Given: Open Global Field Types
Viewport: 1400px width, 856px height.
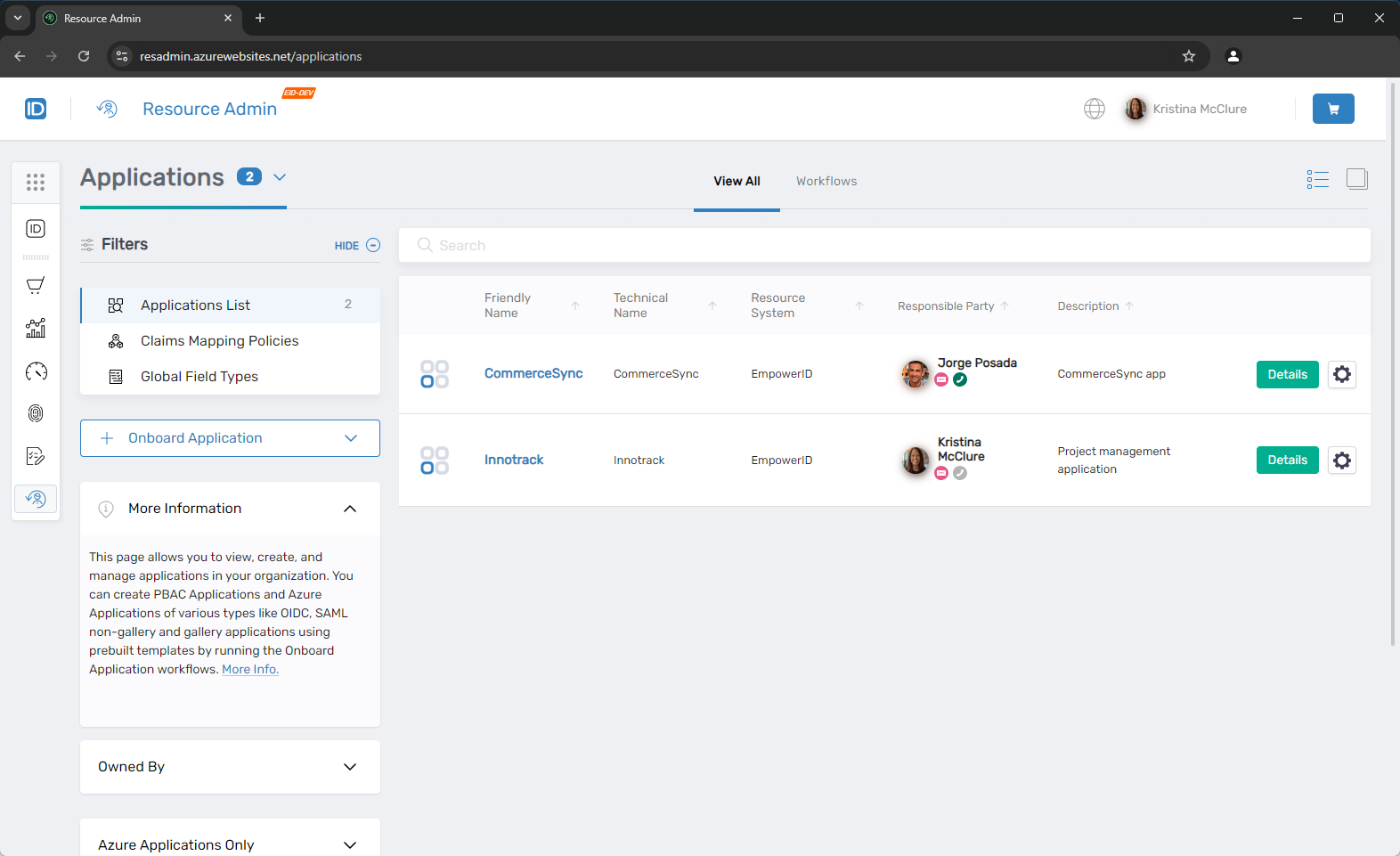Looking at the screenshot, I should click(230, 377).
